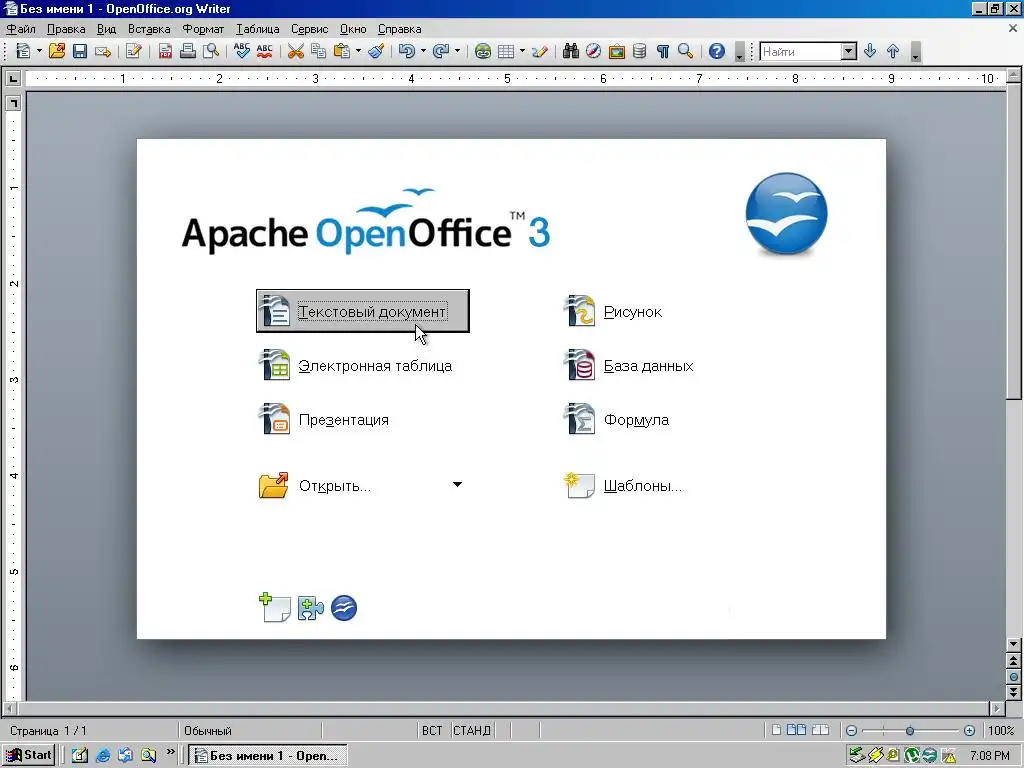Open the Таблица menu
Image resolution: width=1024 pixels, height=768 pixels.
[257, 29]
